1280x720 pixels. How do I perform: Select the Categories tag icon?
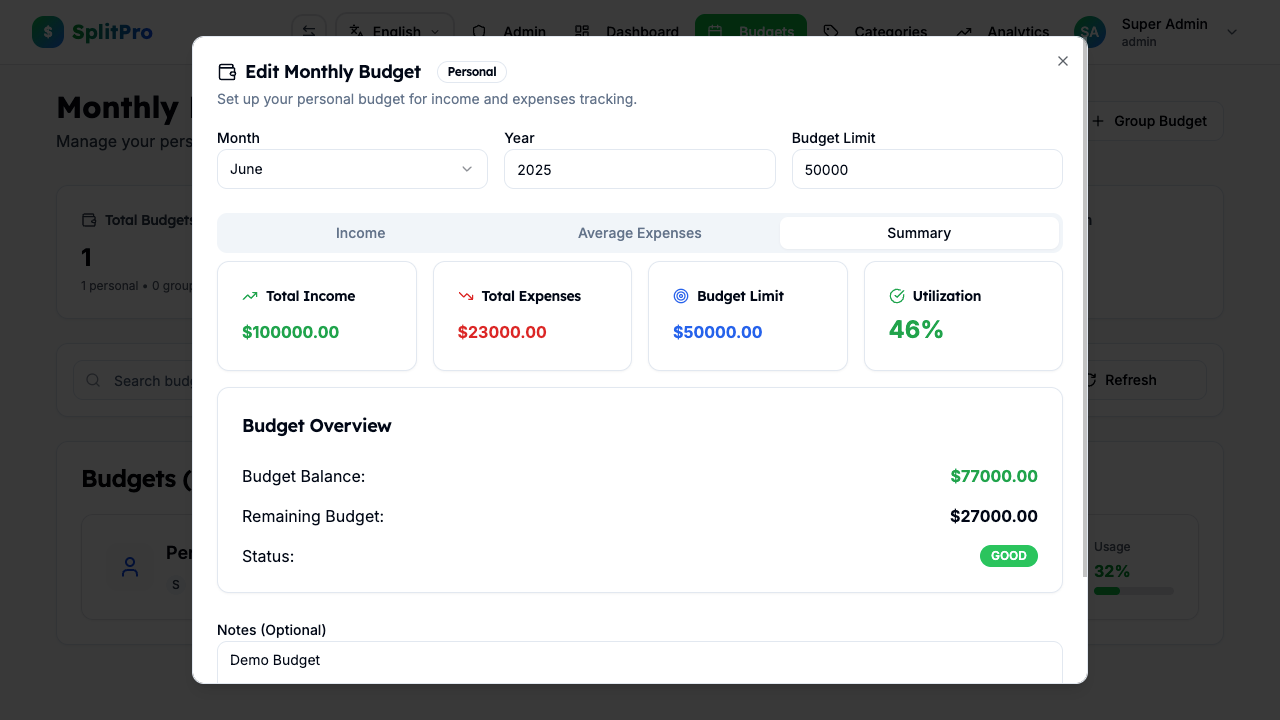tap(831, 31)
